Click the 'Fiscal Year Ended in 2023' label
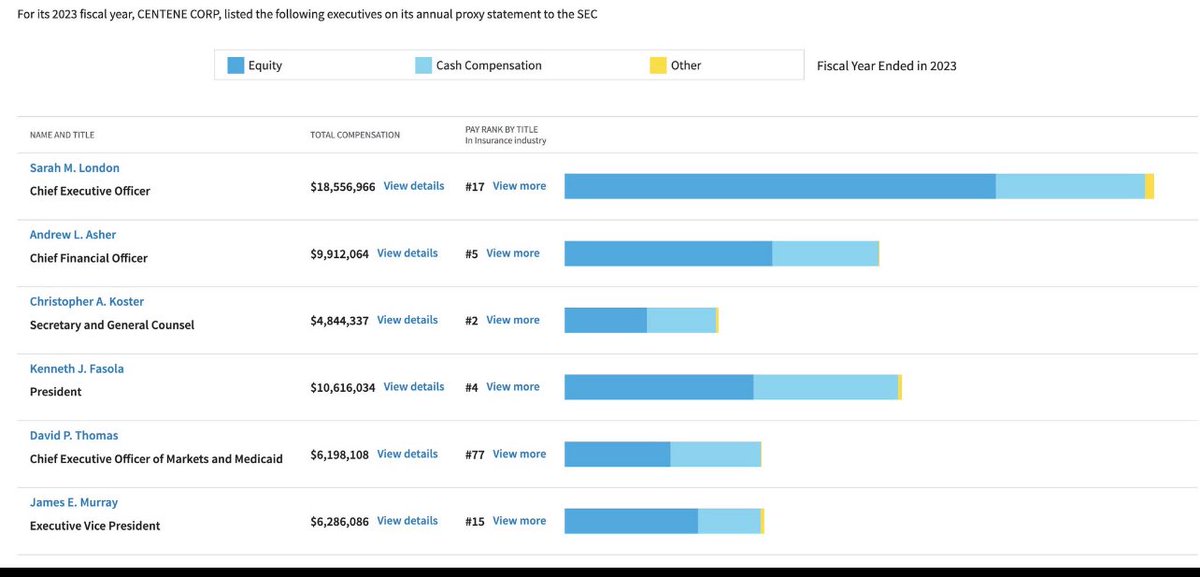Screen dimensions: 1200x577 point(887,66)
